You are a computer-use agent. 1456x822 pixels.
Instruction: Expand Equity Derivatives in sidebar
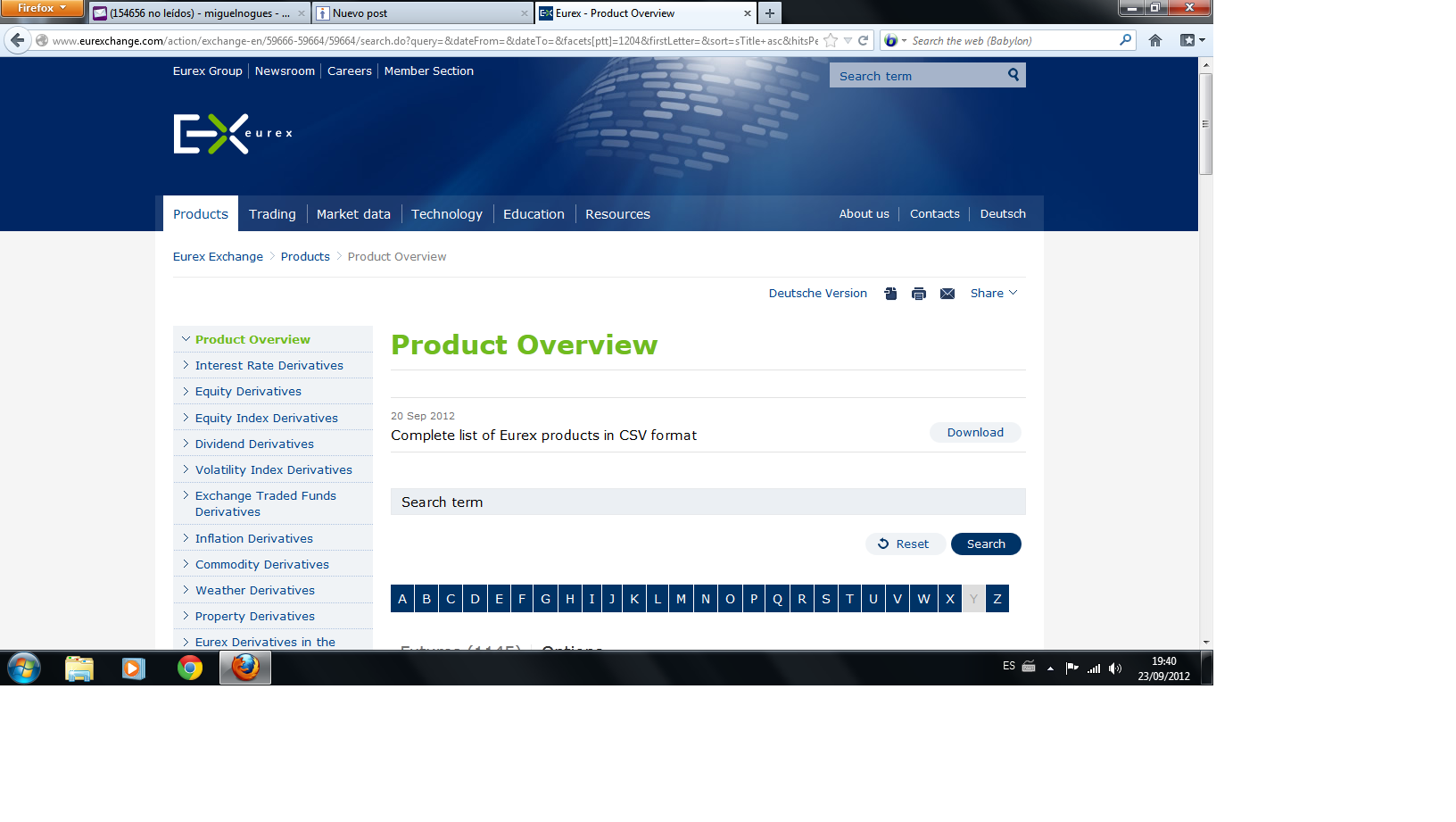186,391
